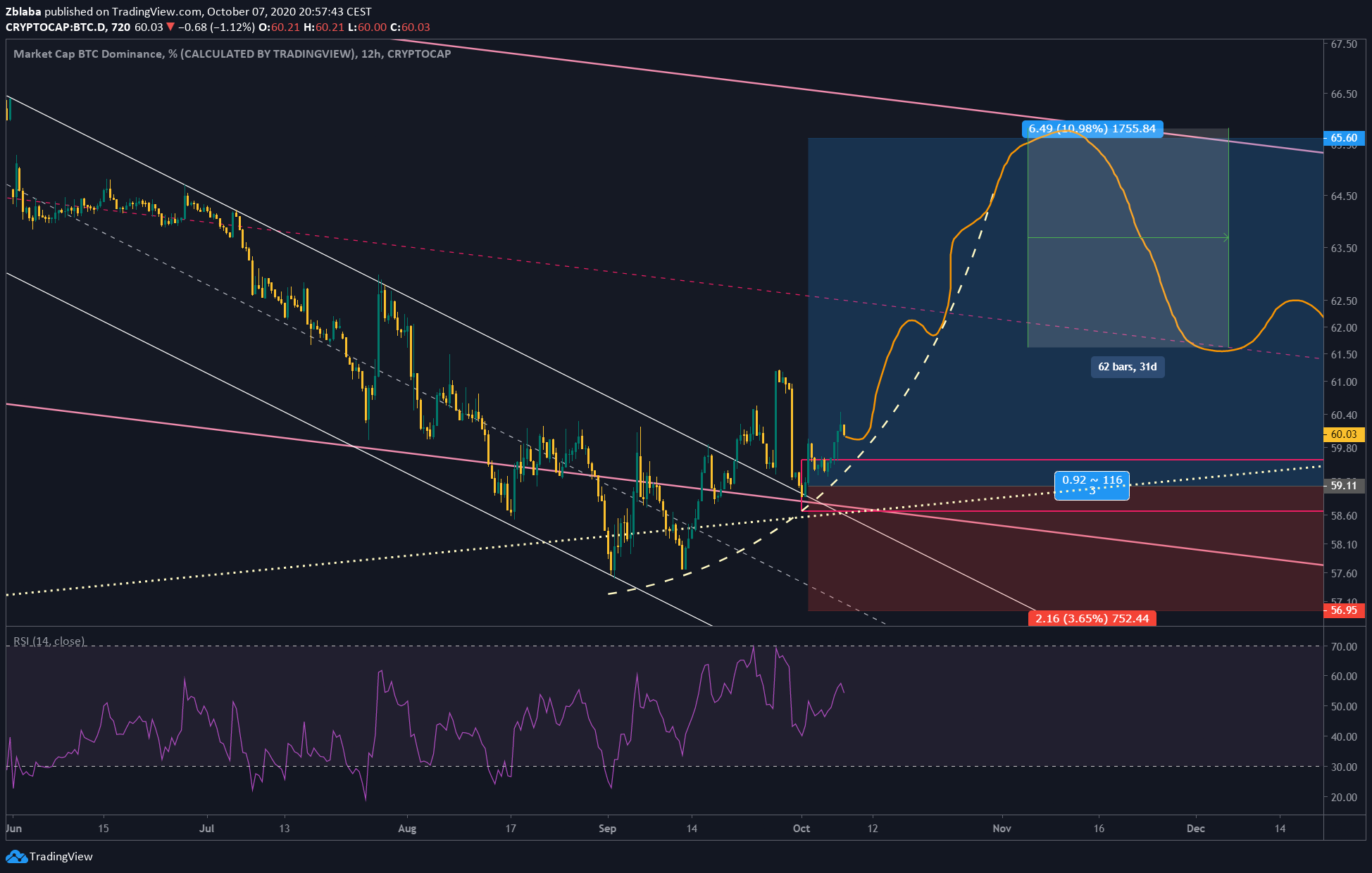The width and height of the screenshot is (1372, 873).
Task: Click the Nov date on time axis
Action: 1002,829
